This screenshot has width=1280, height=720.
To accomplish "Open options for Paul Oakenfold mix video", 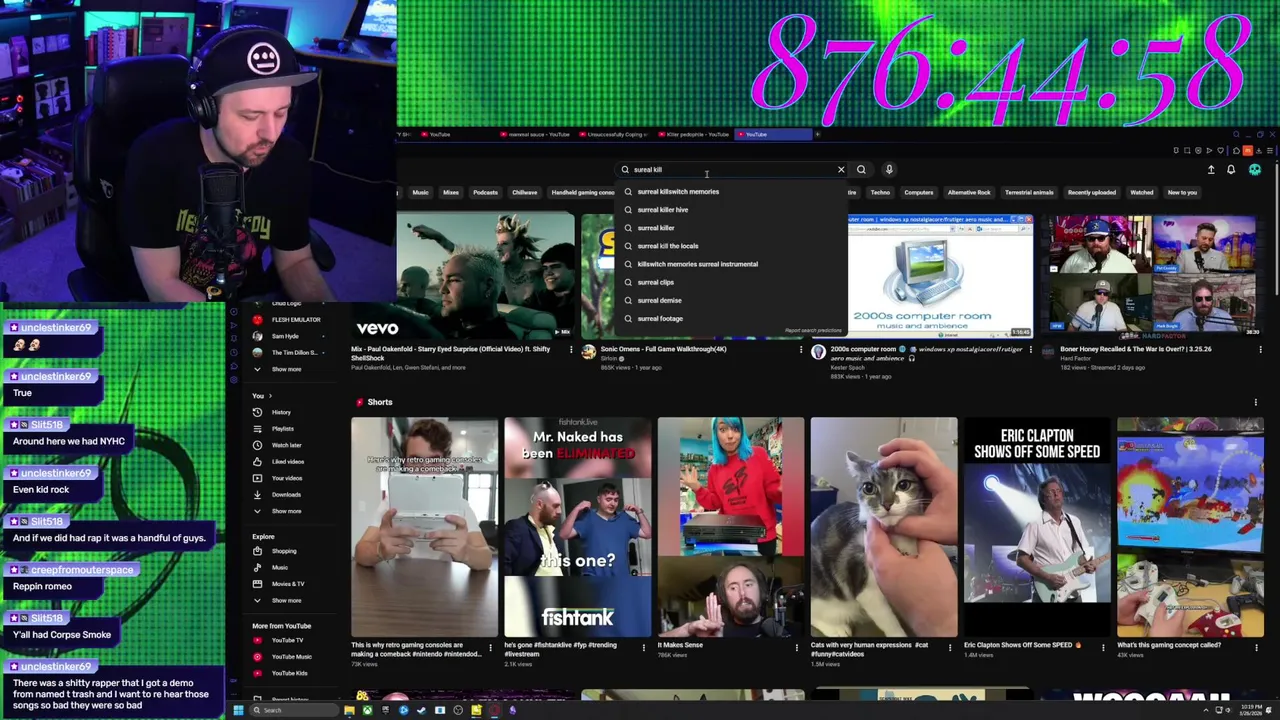I will click(571, 350).
